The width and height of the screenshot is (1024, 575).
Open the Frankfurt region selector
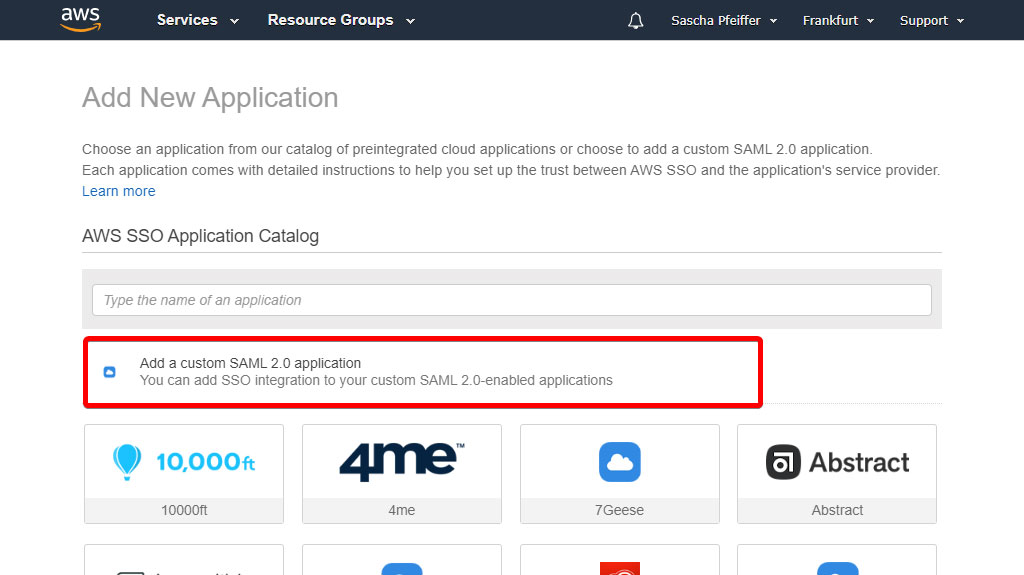pyautogui.click(x=838, y=20)
